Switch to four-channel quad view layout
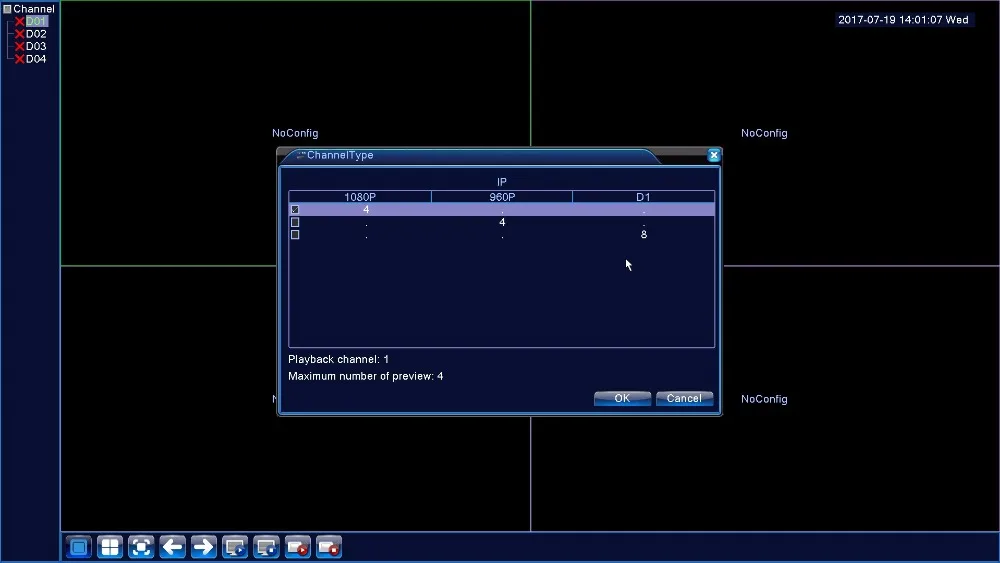1000x563 pixels. coord(110,547)
